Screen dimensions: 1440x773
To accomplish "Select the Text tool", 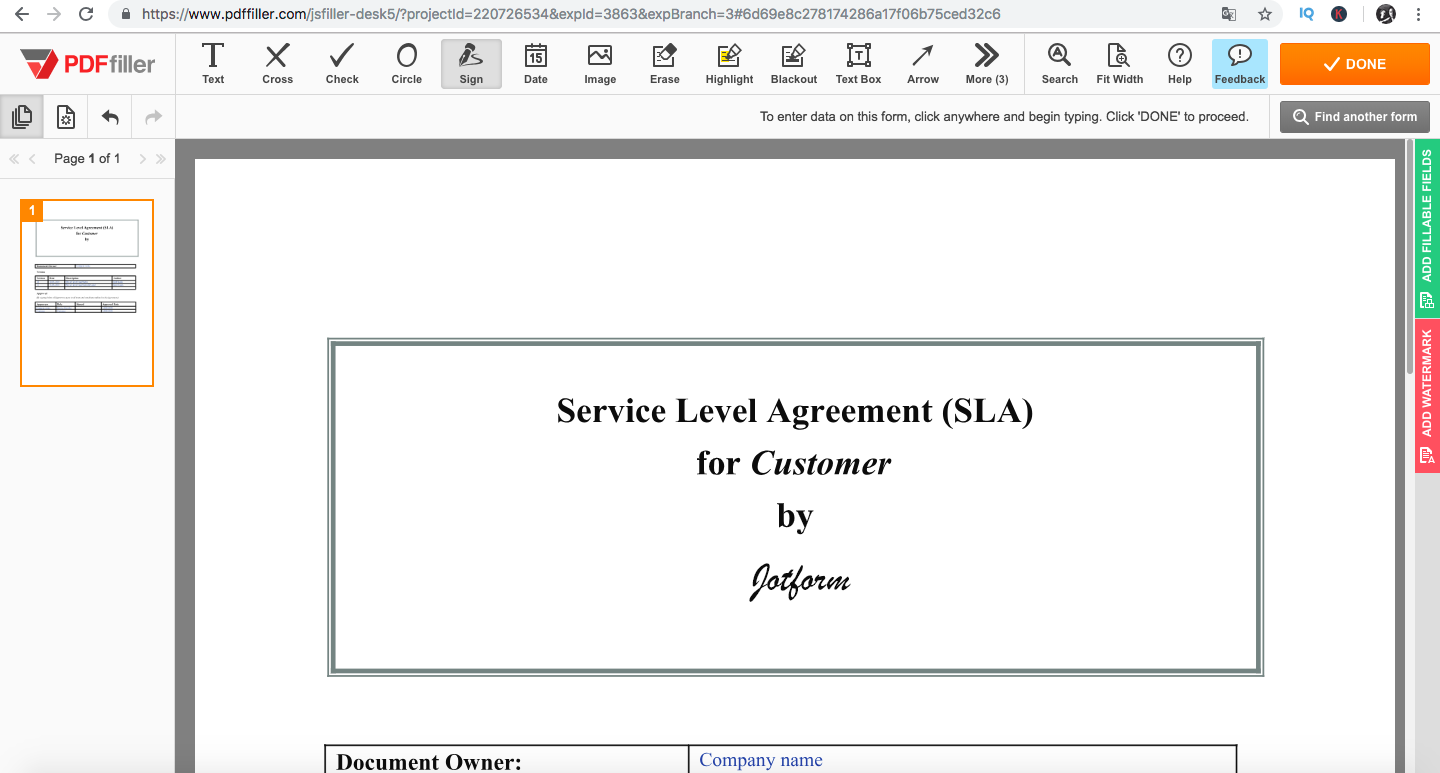I will [213, 64].
